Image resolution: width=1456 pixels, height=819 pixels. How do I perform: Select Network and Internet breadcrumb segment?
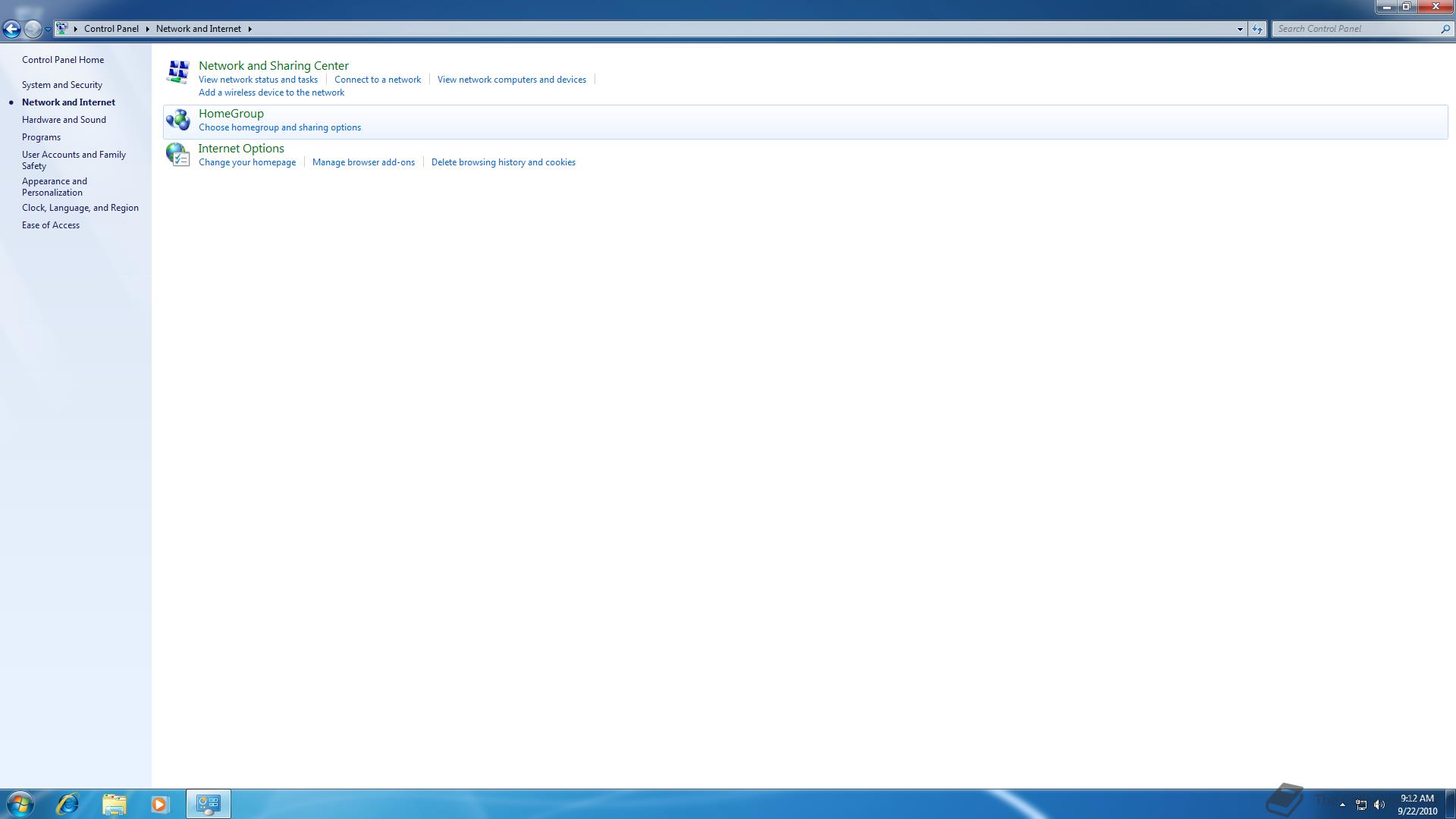(x=199, y=29)
